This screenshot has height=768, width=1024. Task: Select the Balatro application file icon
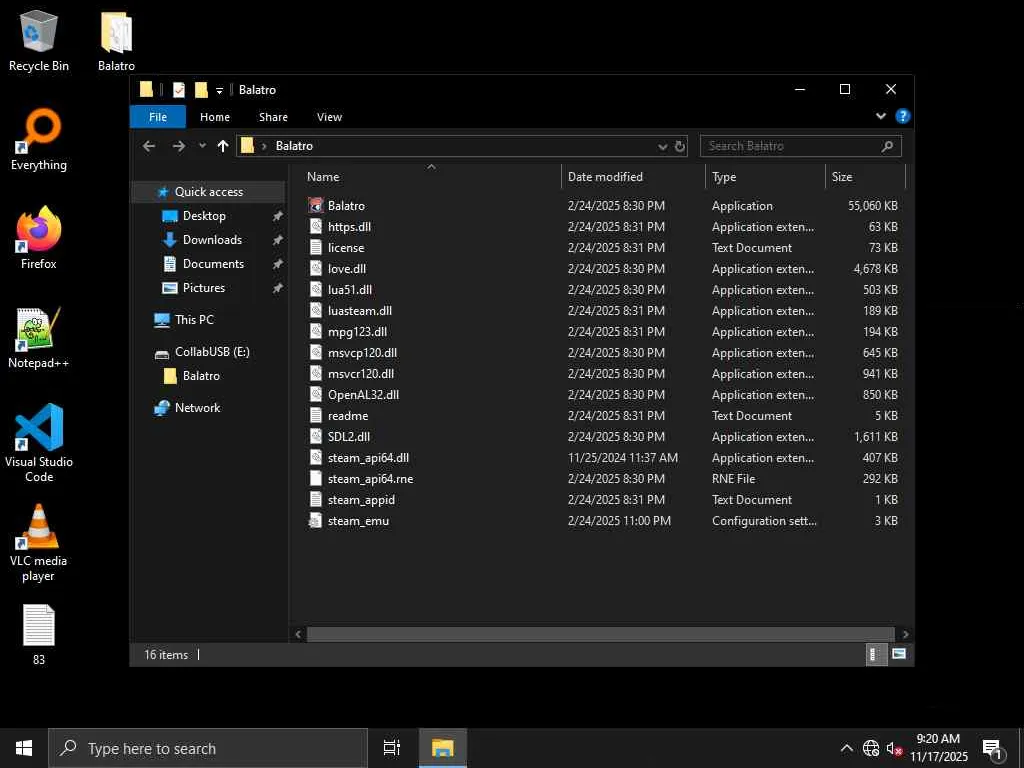(316, 206)
